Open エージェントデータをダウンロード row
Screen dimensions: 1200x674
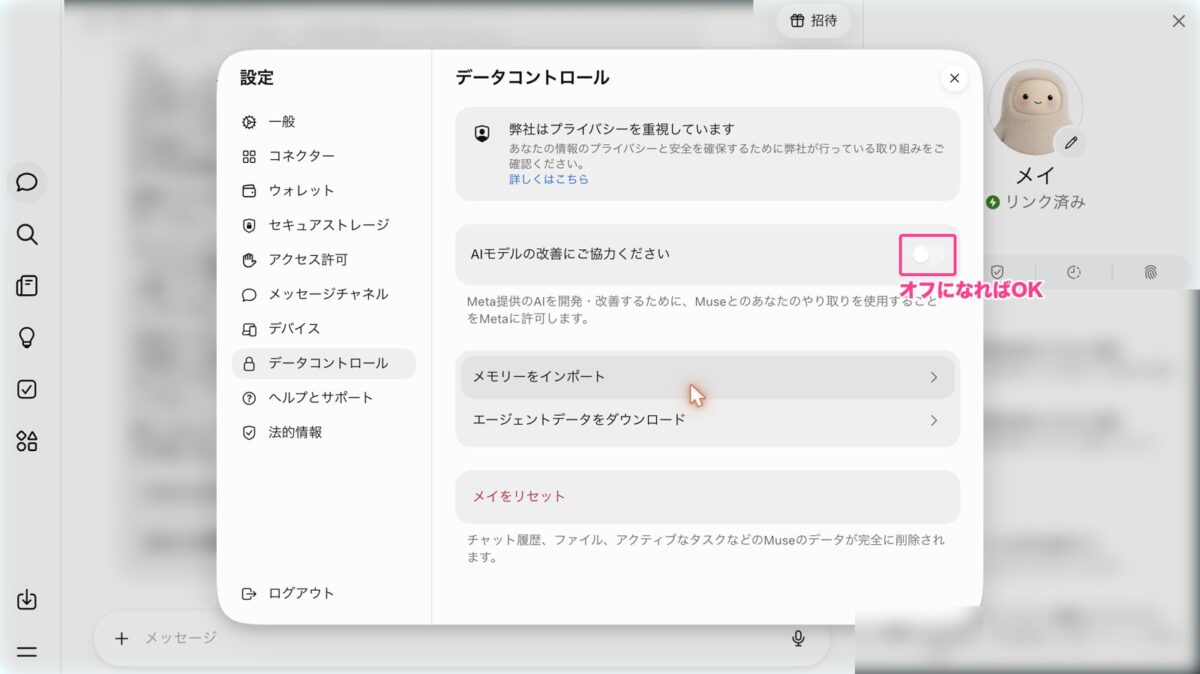pos(707,420)
